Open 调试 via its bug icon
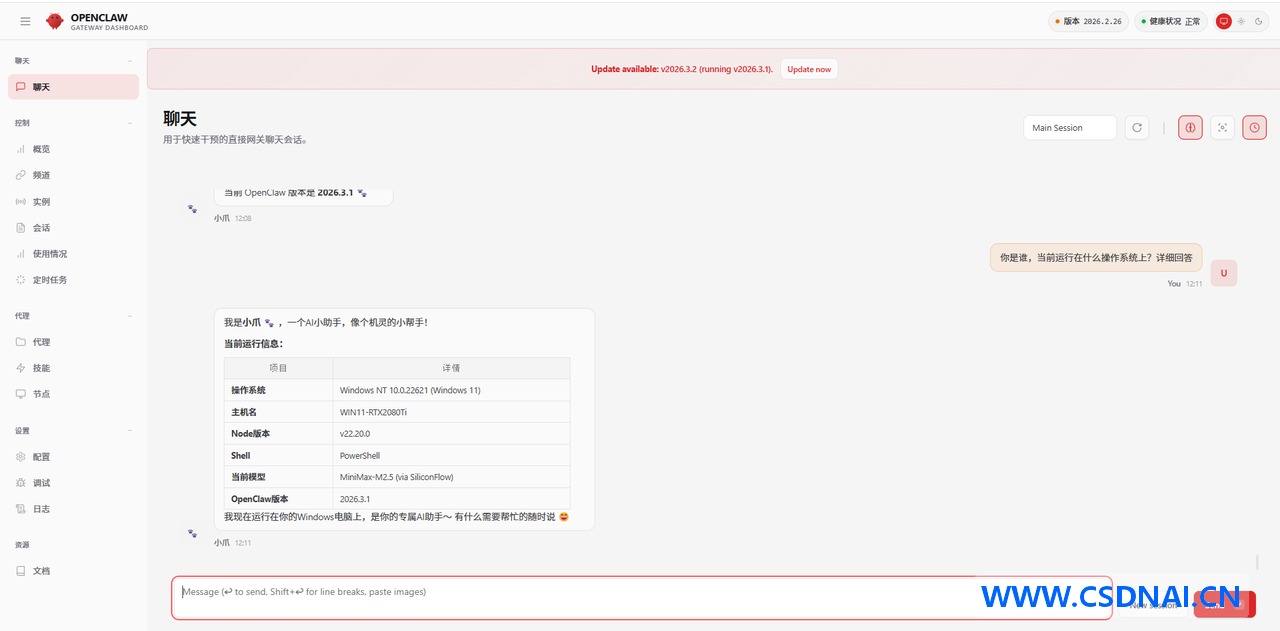 21,483
